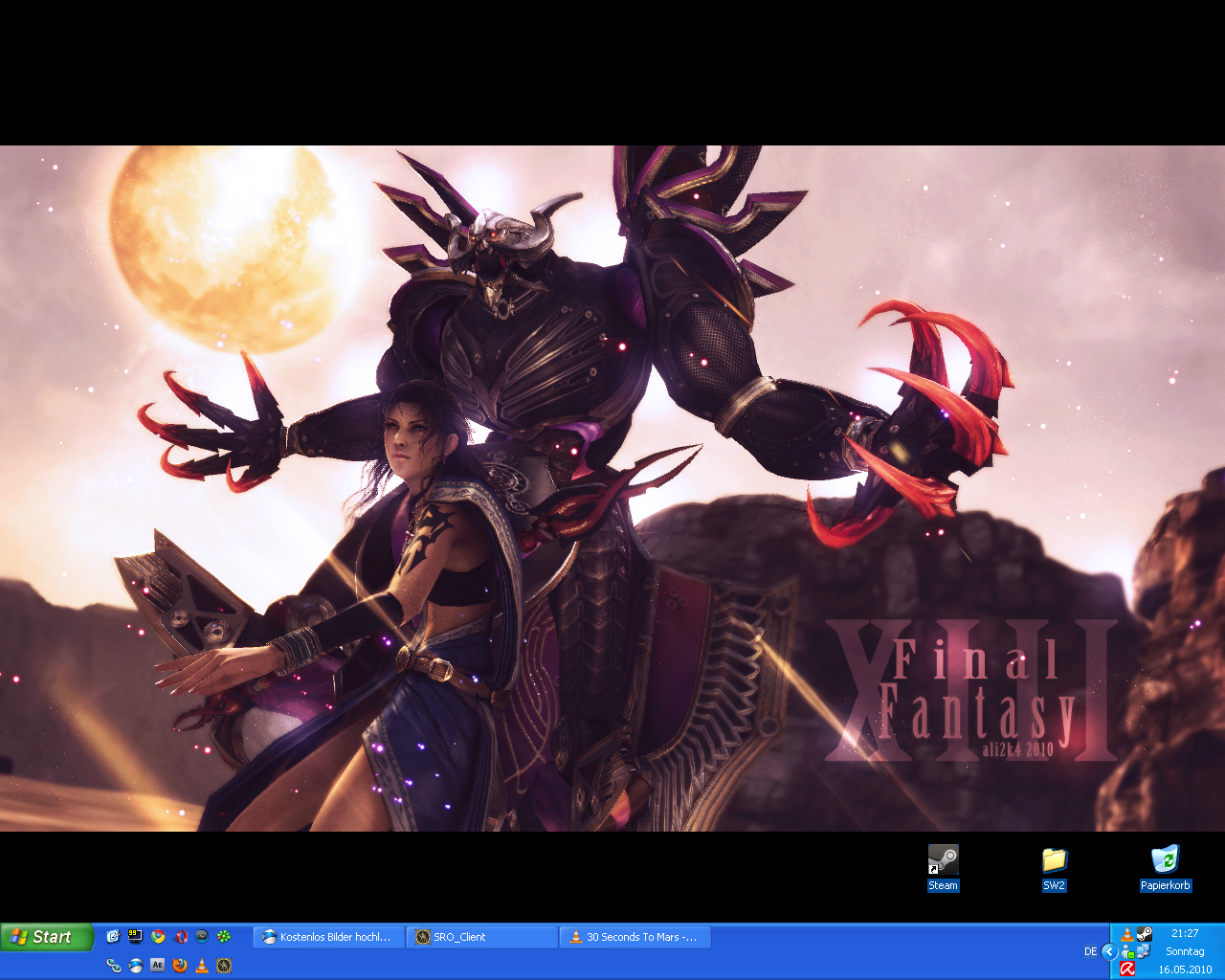Double-check Steam desktop shortcut icon
This screenshot has height=980, width=1225.
point(943,860)
